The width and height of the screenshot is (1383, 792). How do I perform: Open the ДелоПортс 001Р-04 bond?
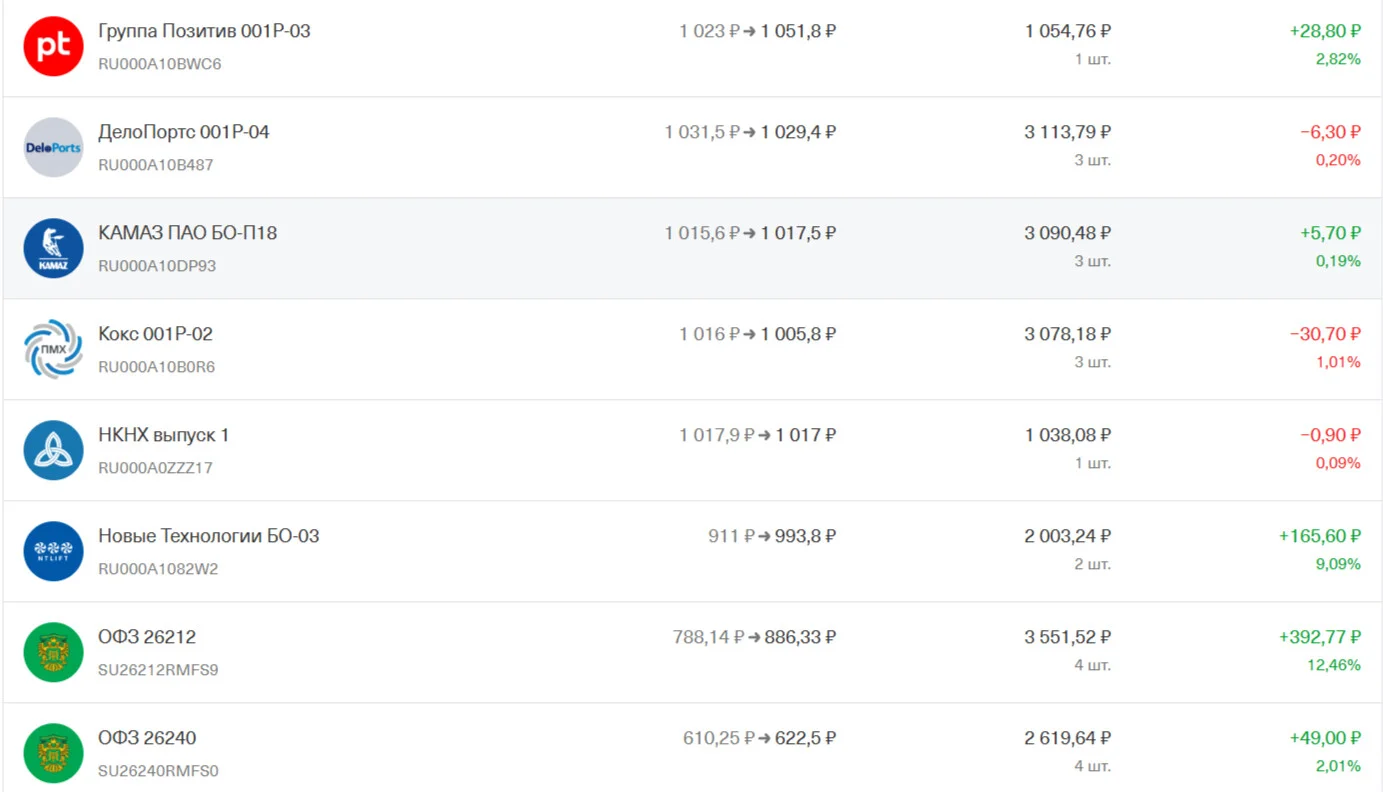pos(183,132)
